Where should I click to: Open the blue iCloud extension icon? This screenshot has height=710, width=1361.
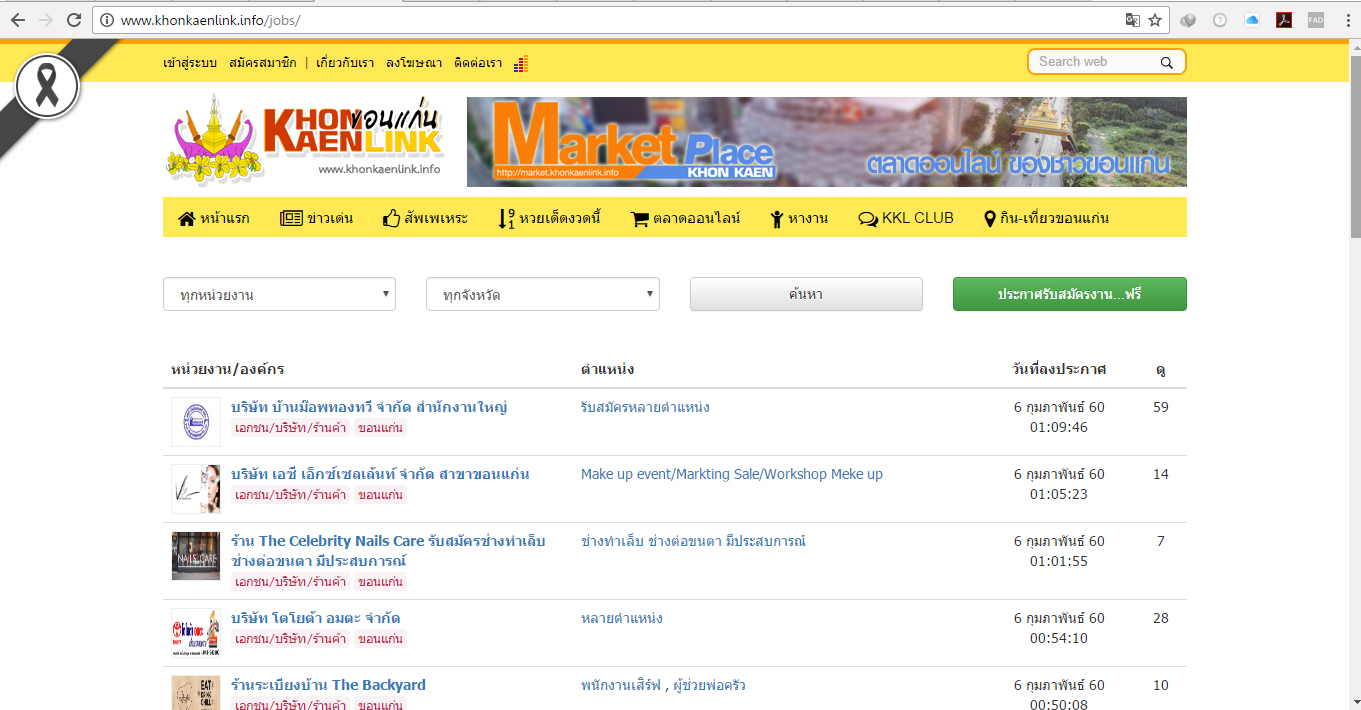(1252, 20)
